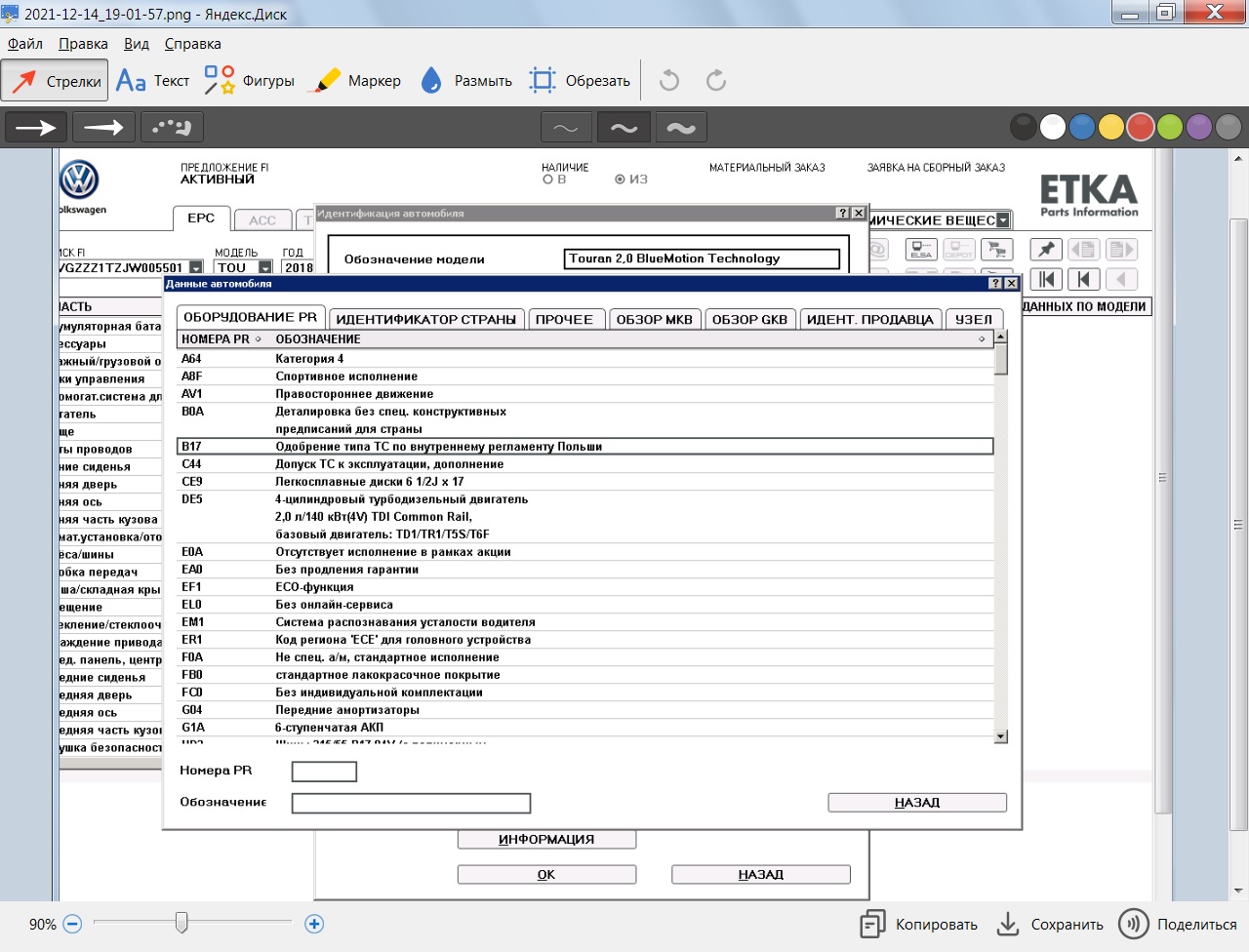This screenshot has width=1249, height=952.
Task: Zoom out with the minus icon
Action: pos(72,924)
